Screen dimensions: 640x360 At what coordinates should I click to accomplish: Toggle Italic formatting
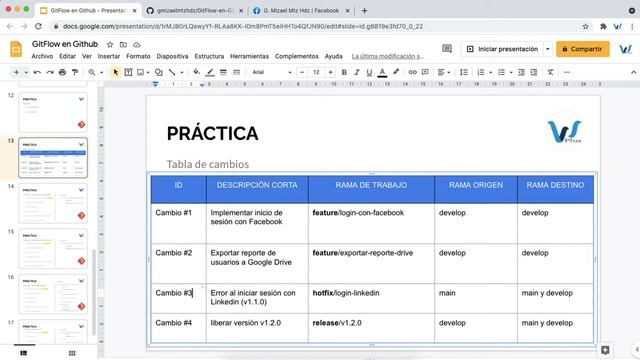coord(357,72)
